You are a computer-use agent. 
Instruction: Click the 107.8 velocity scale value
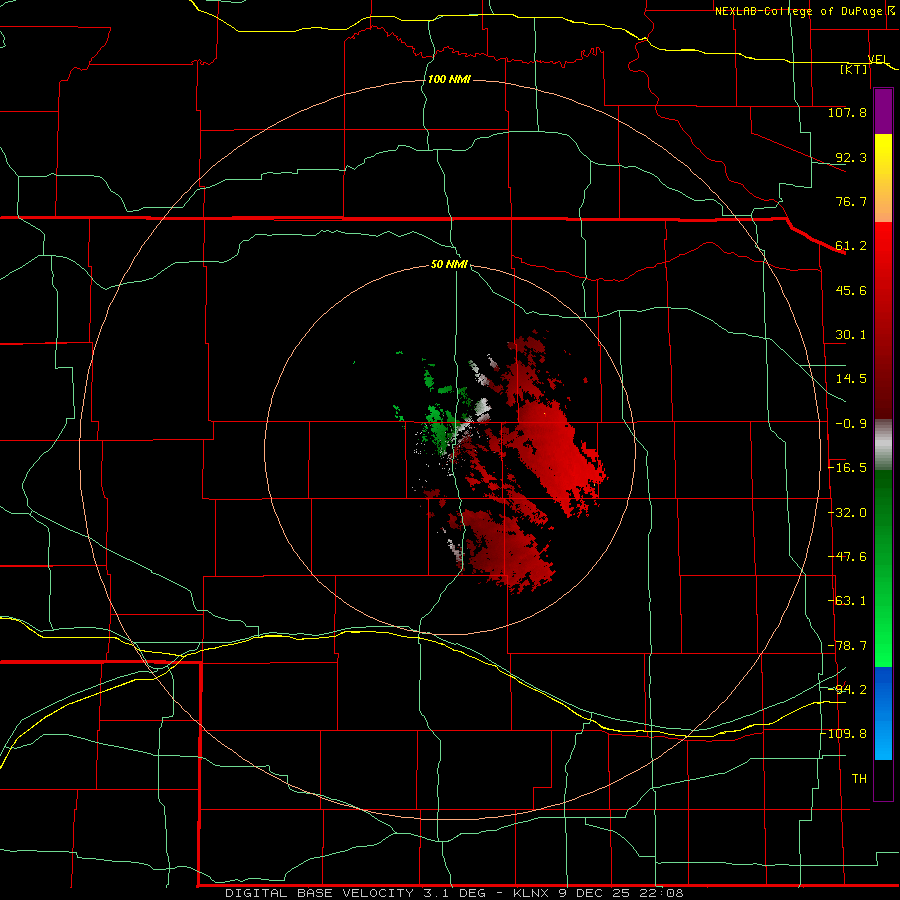tap(847, 112)
